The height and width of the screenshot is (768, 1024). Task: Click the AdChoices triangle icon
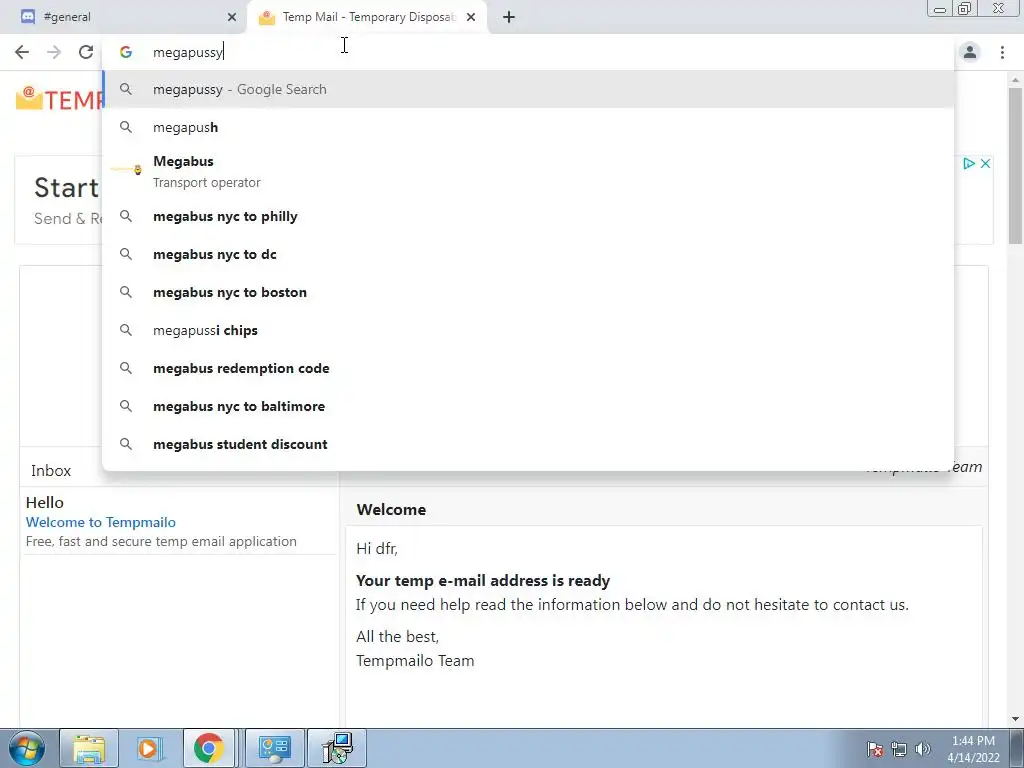(969, 163)
